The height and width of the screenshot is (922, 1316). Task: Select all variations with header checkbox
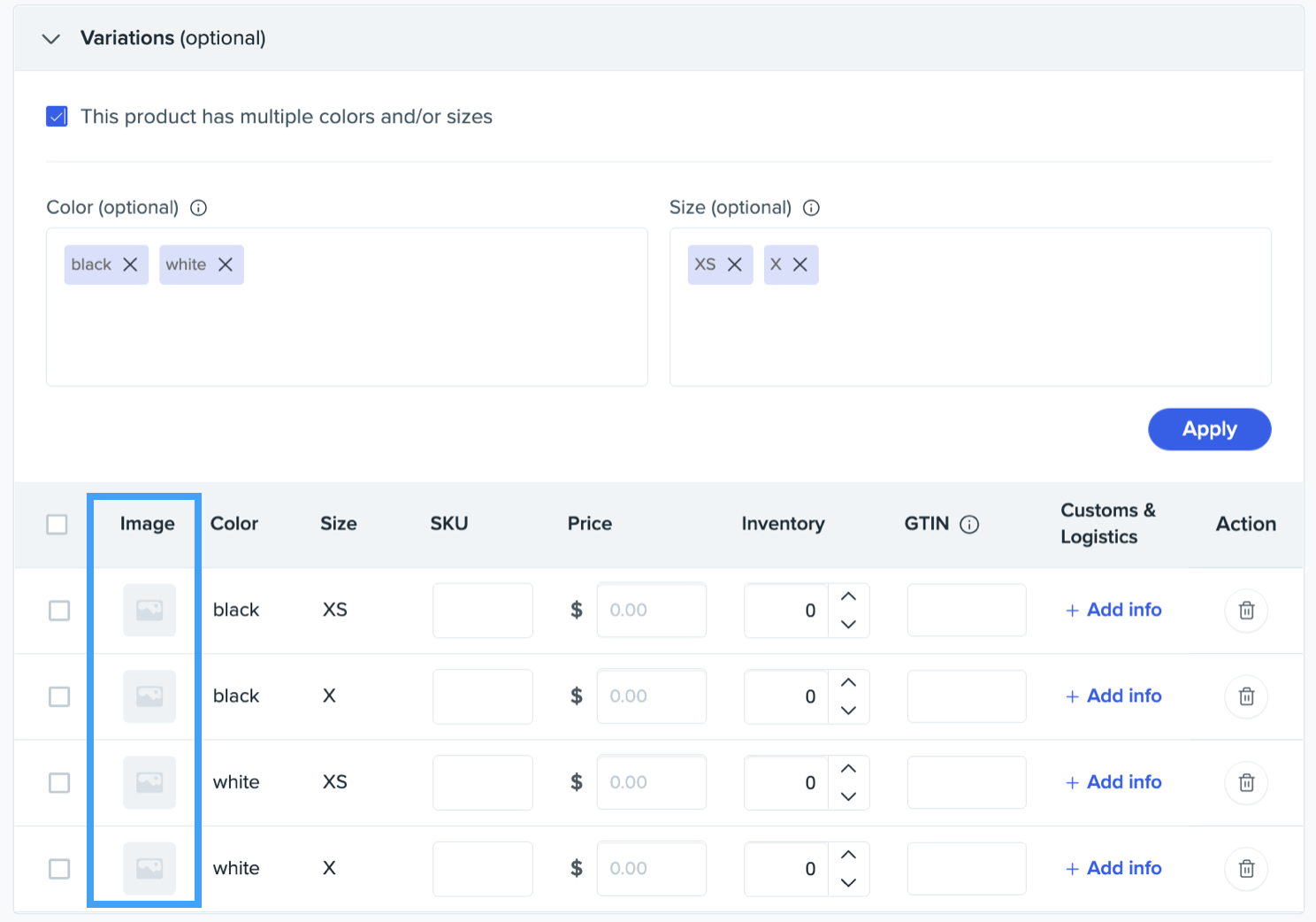(57, 525)
